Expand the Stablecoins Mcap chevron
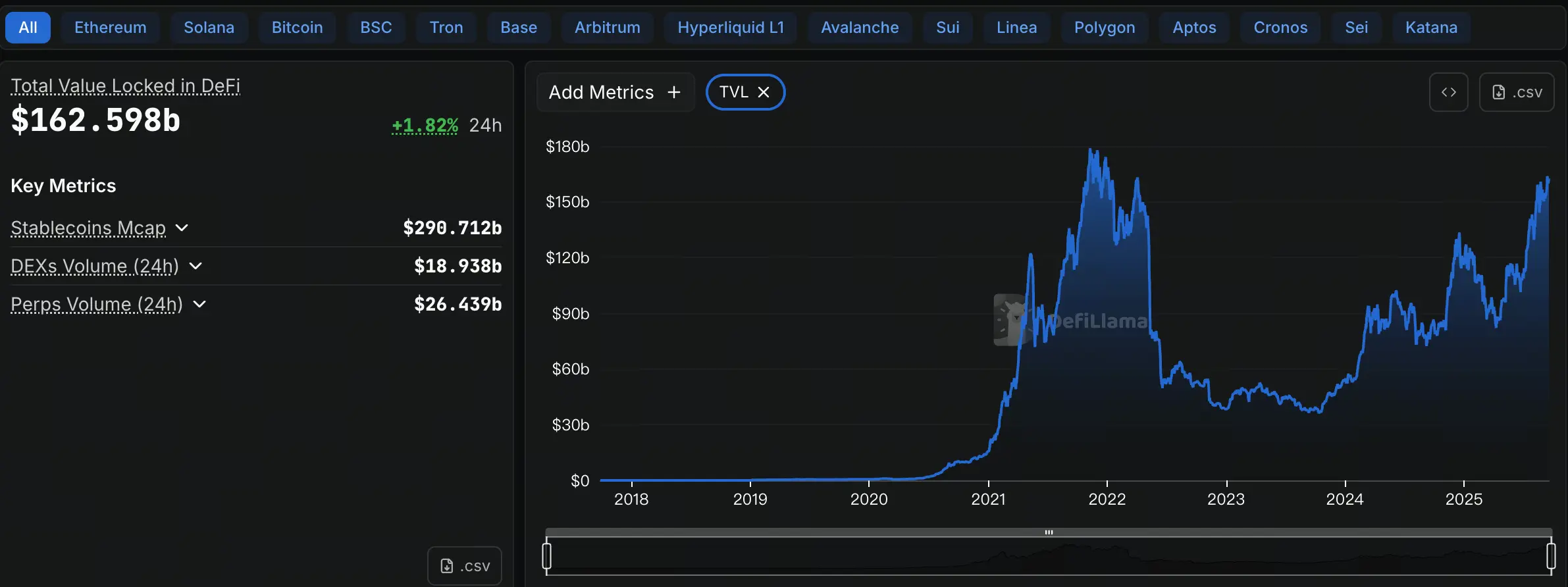 [182, 228]
